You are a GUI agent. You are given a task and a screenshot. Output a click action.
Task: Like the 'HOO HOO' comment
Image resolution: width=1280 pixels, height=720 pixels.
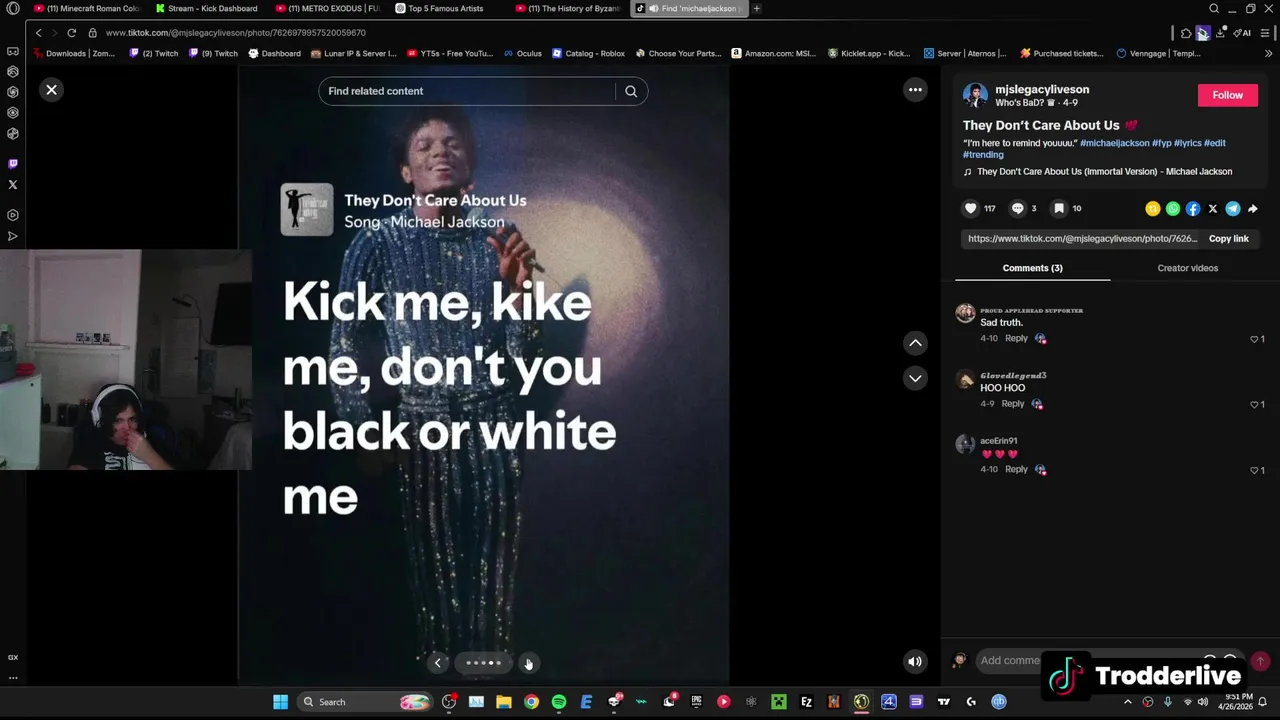1254,405
